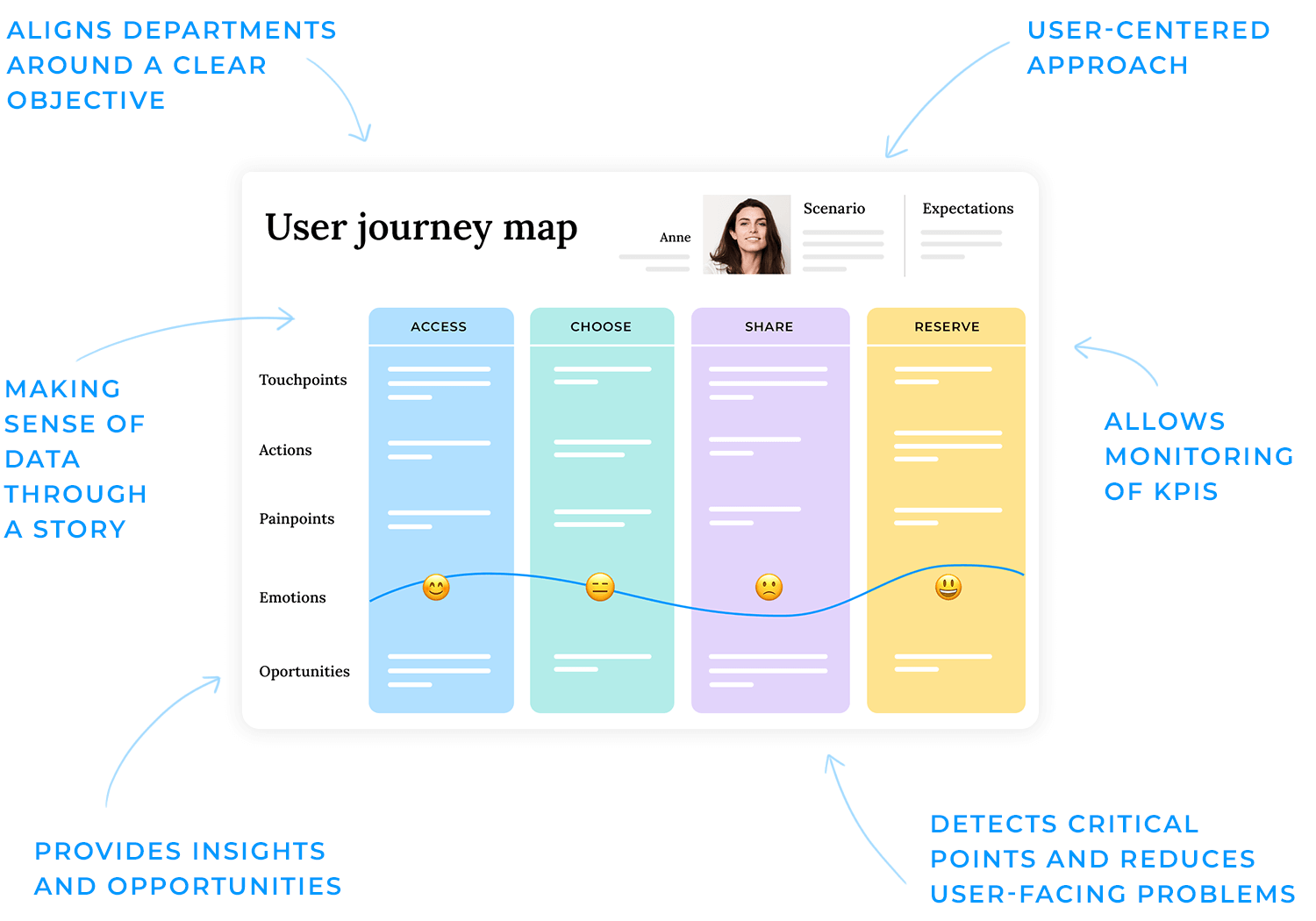
Task: Select Anne's portrait photo
Action: click(747, 234)
